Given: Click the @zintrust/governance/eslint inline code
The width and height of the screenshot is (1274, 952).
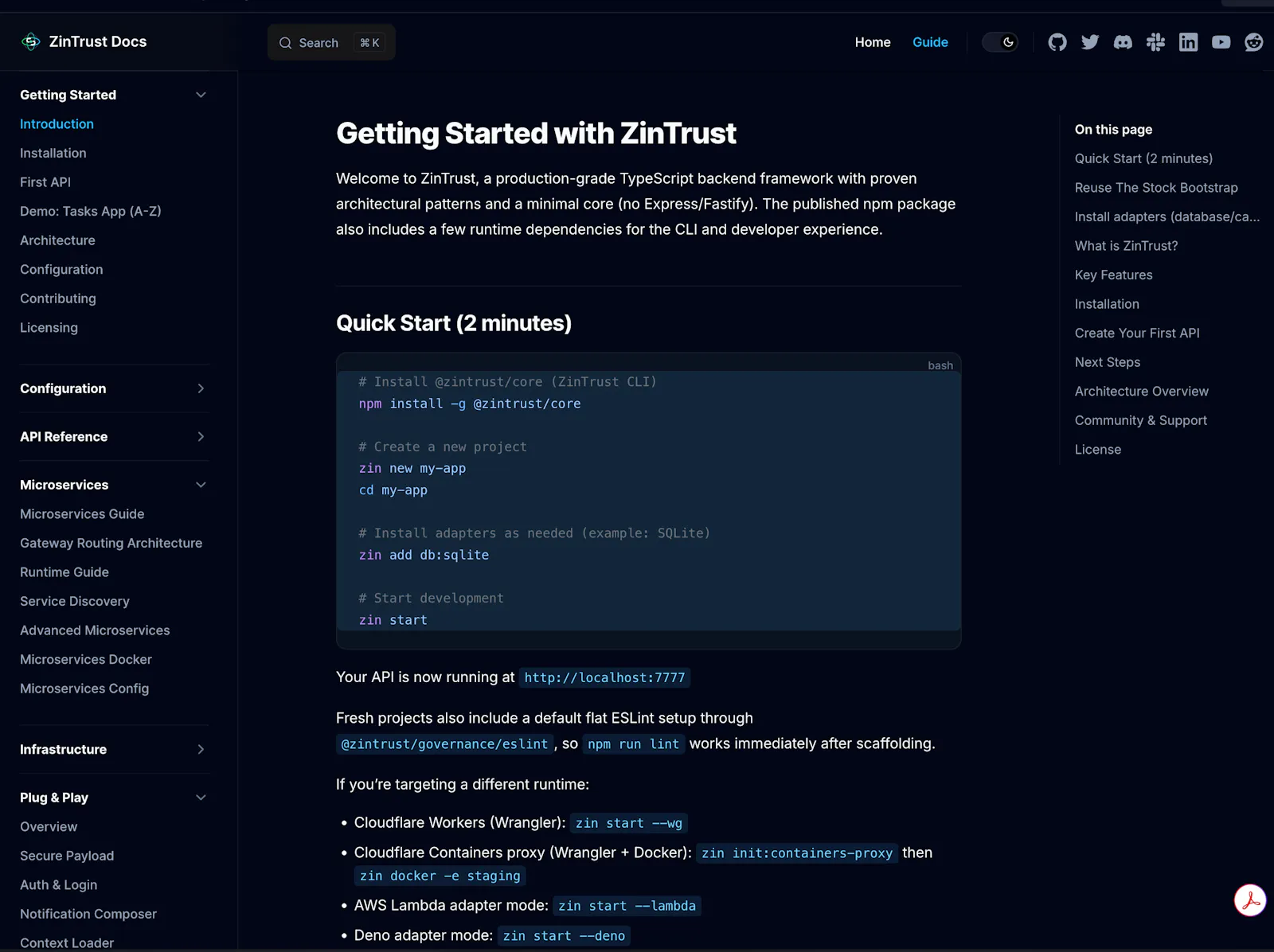Looking at the screenshot, I should pyautogui.click(x=444, y=743).
